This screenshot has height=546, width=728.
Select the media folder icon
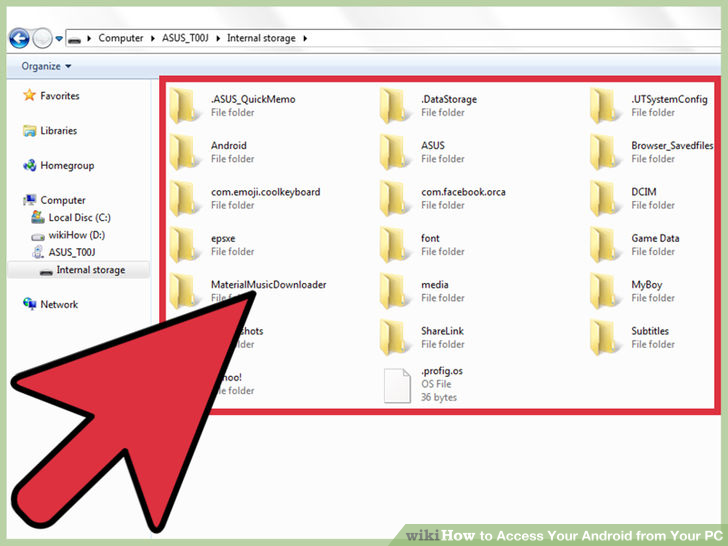point(394,292)
